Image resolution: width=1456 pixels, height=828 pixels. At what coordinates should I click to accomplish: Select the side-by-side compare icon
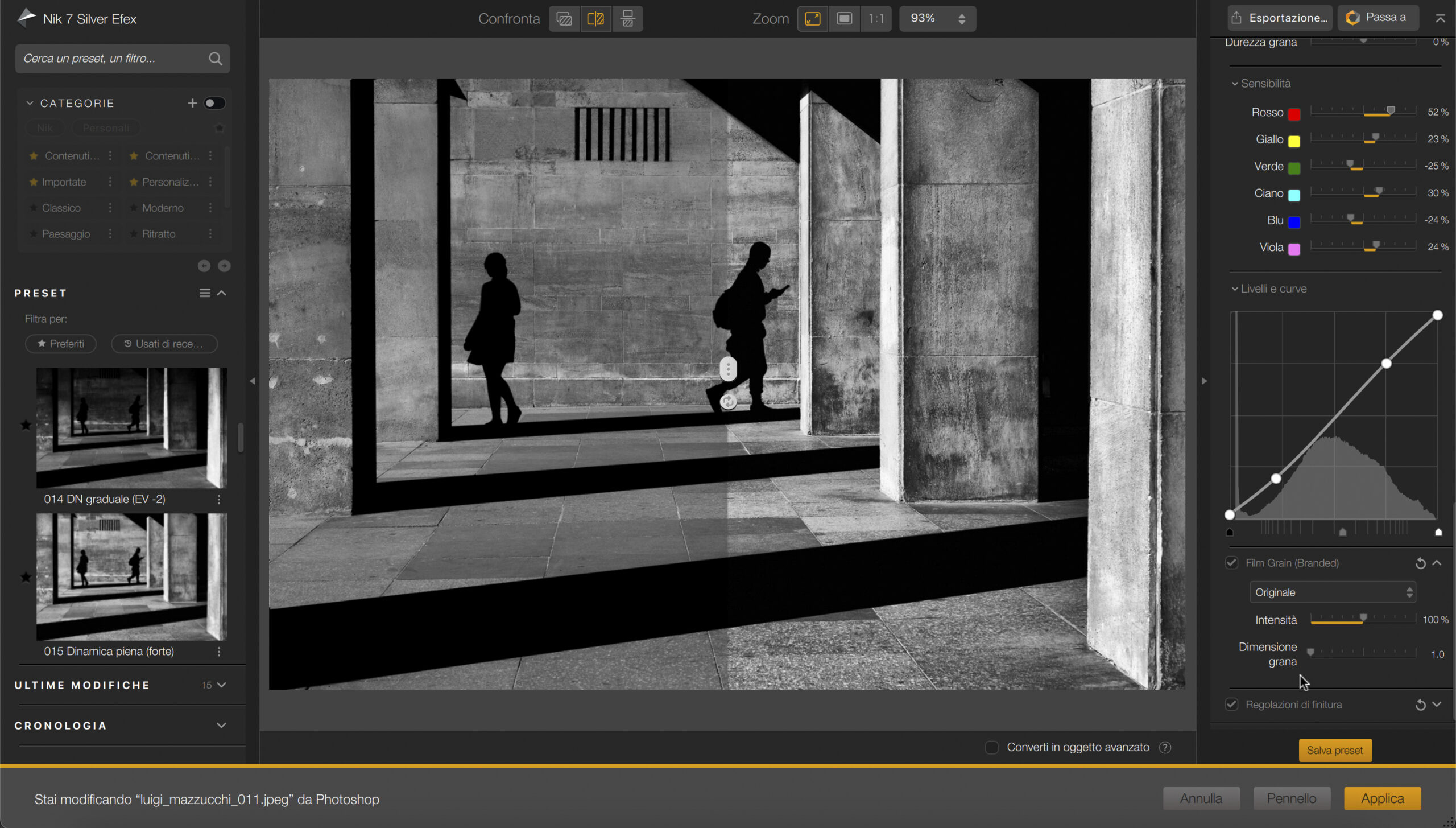coord(627,19)
